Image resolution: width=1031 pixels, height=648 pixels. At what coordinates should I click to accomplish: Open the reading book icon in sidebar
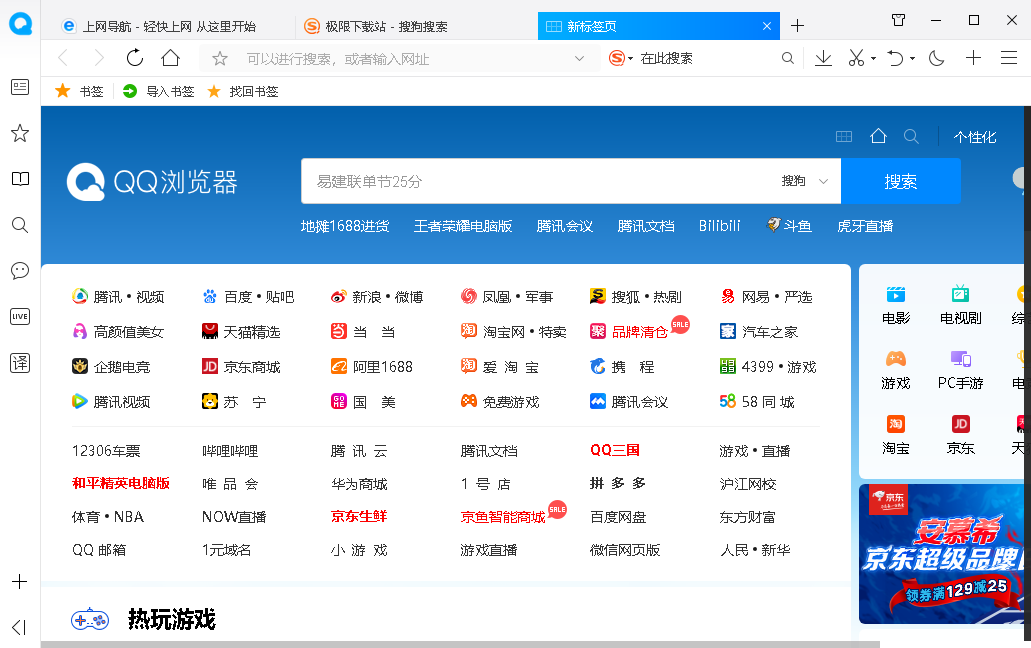[20, 179]
